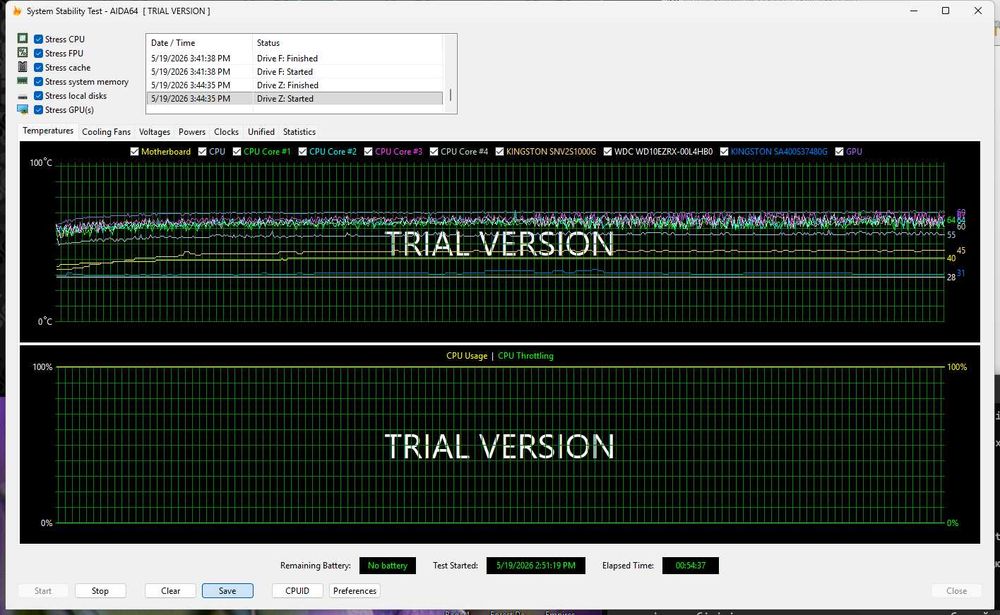Click the Test Started date value
This screenshot has width=1000, height=615.
[536, 565]
